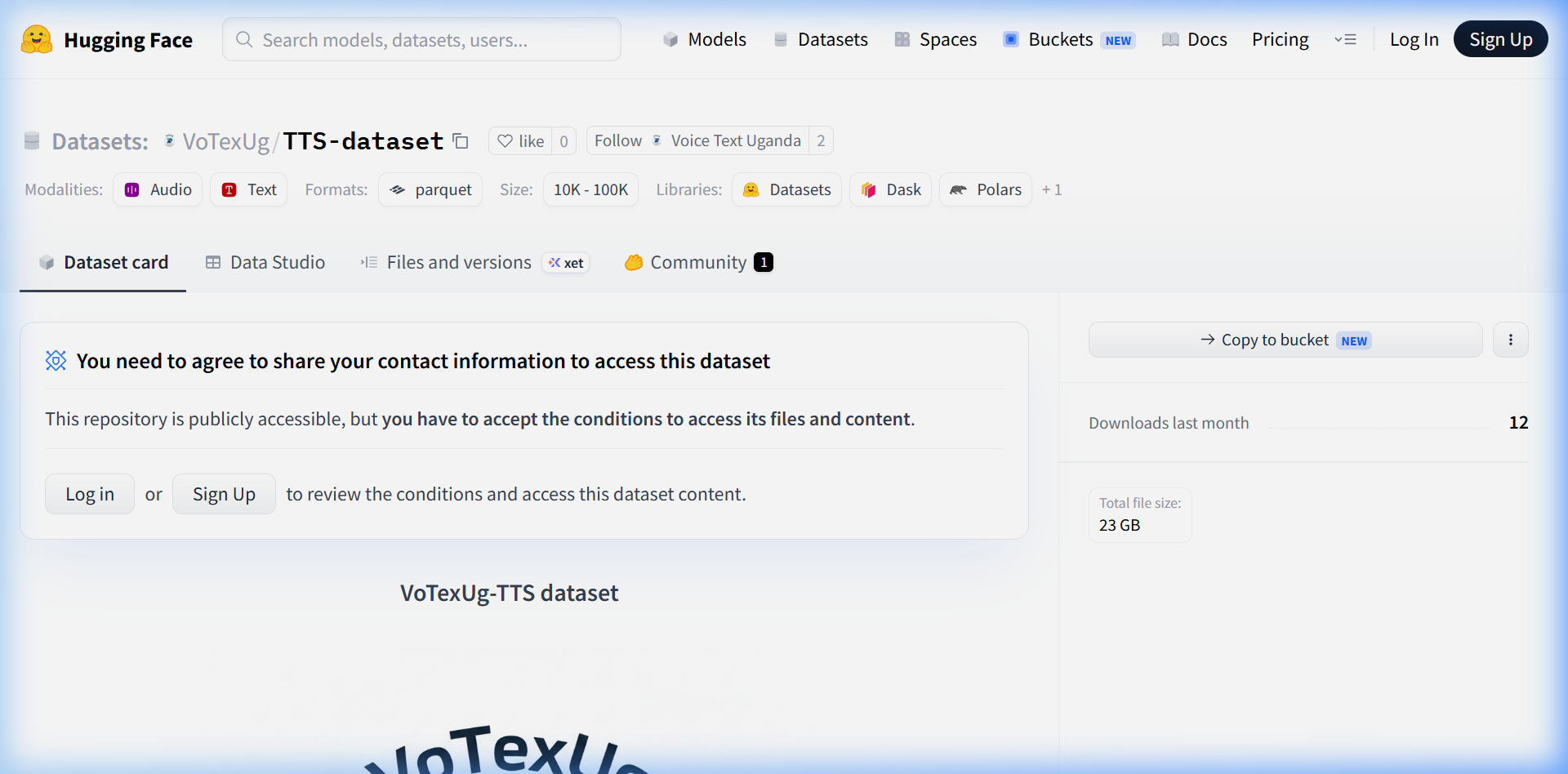Click the search models, datasets, users field
This screenshot has height=774, width=1568.
click(x=421, y=39)
